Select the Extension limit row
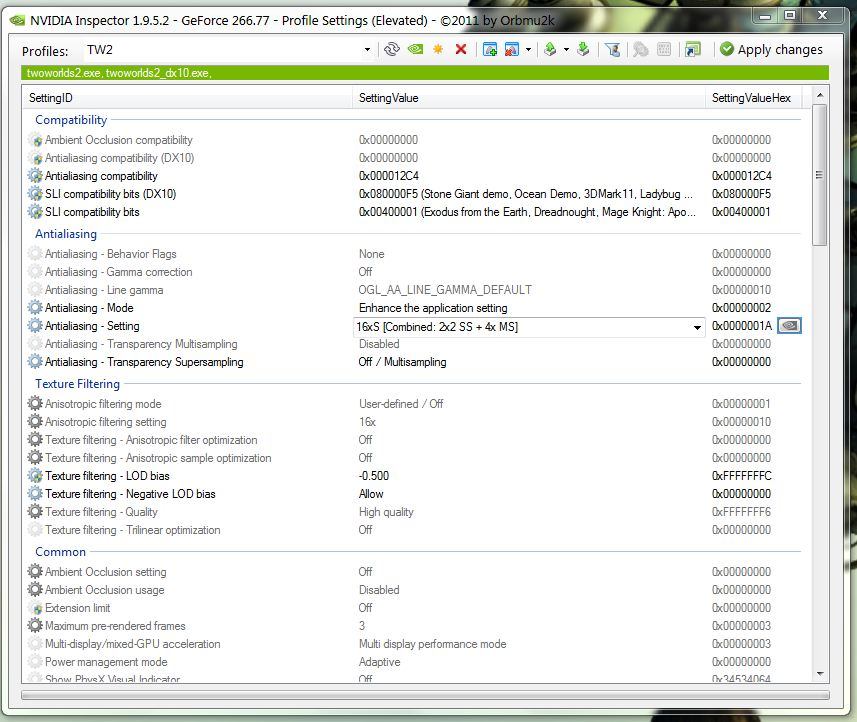The image size is (857, 722). pos(413,608)
